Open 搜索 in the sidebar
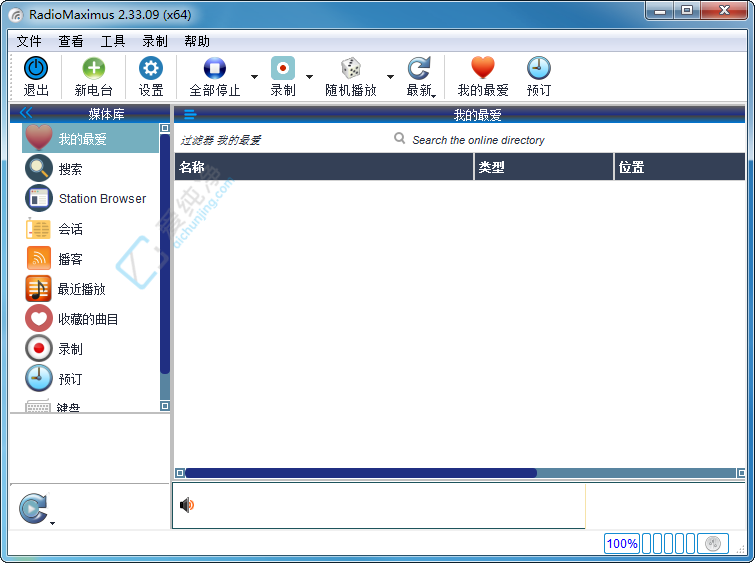 click(91, 169)
